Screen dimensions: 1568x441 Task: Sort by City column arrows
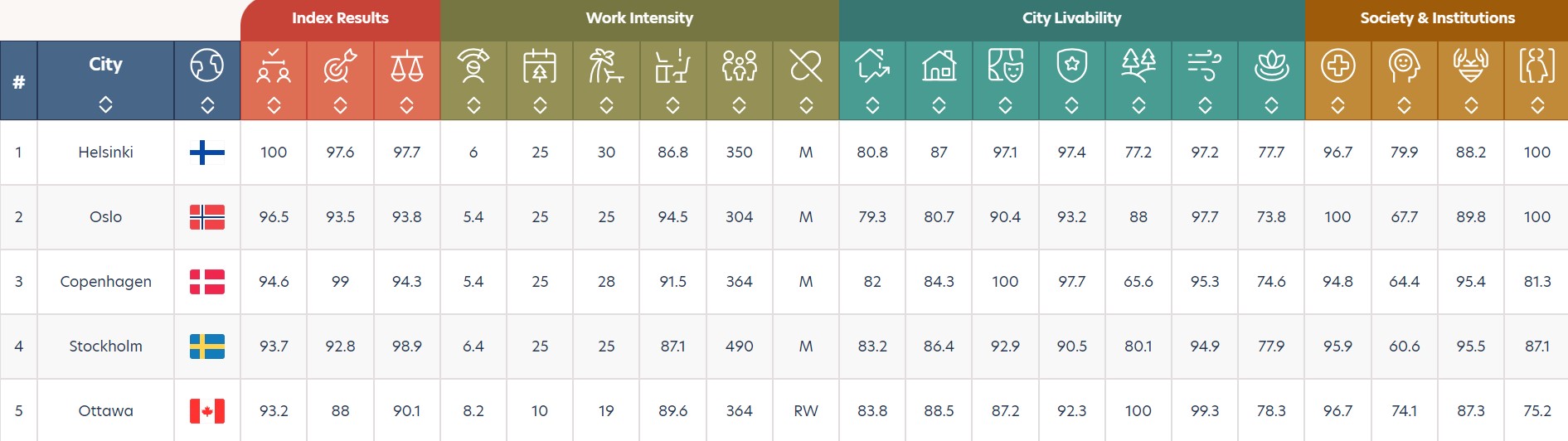pyautogui.click(x=105, y=105)
